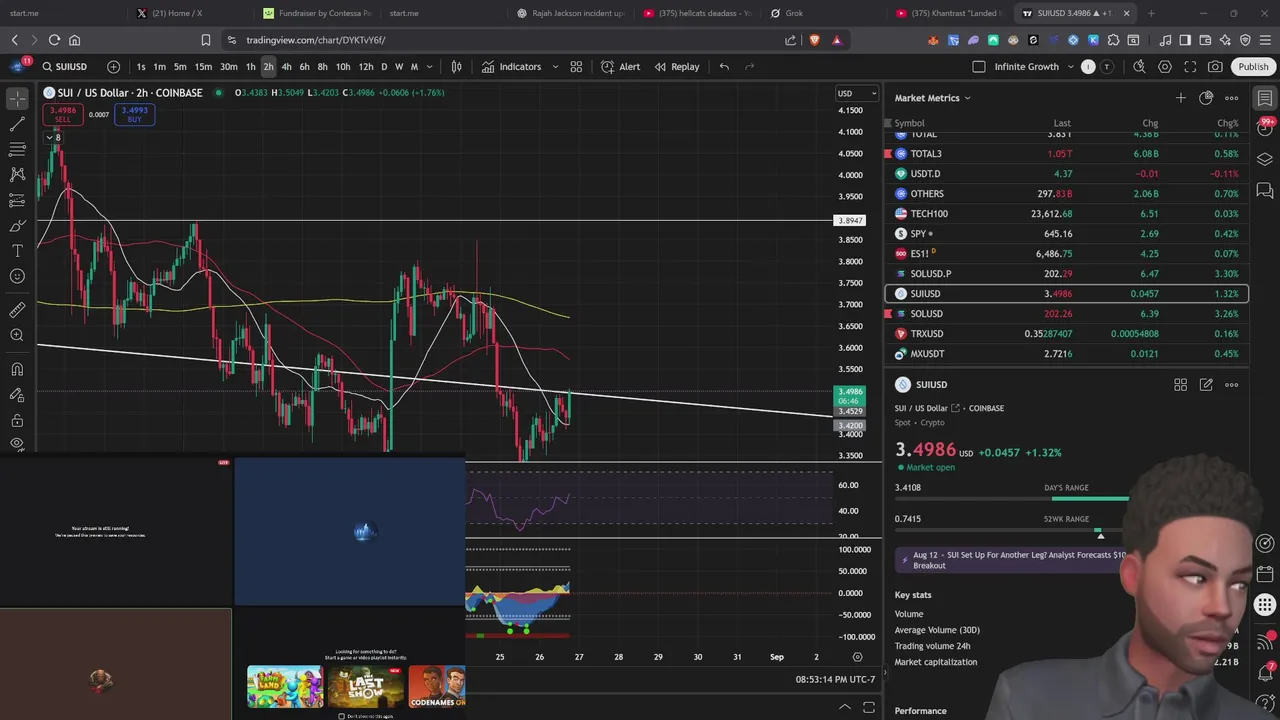The image size is (1280, 720).
Task: Open time axis settings gear icon
Action: [x=857, y=657]
